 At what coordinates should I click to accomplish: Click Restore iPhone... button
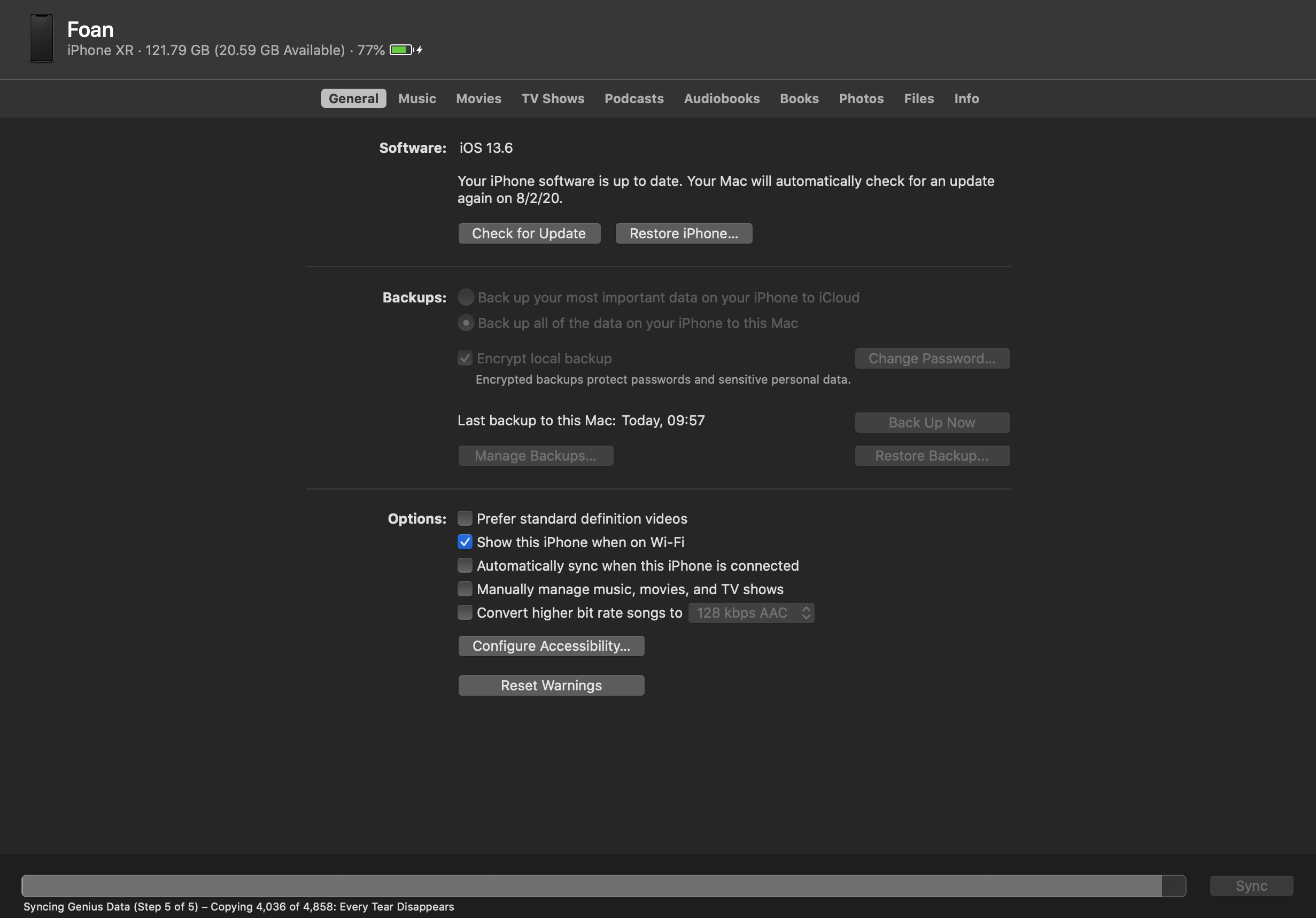[683, 234]
